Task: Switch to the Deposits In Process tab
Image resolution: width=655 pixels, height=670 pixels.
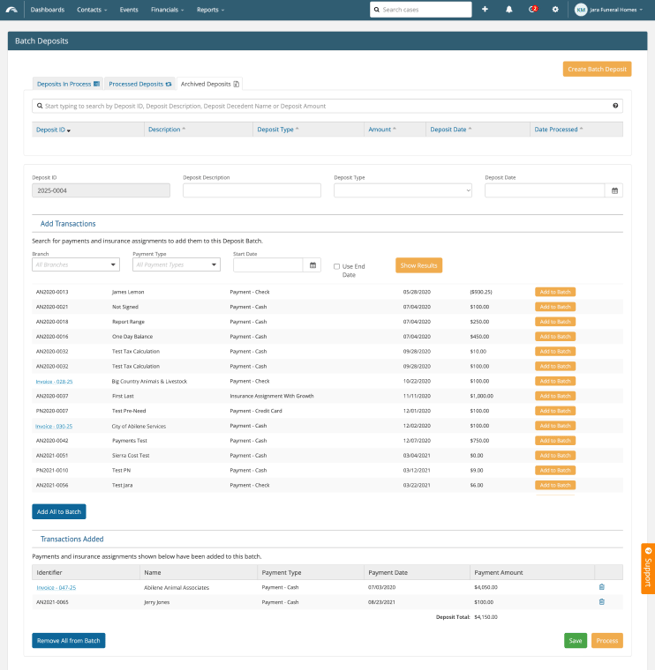Action: point(68,84)
